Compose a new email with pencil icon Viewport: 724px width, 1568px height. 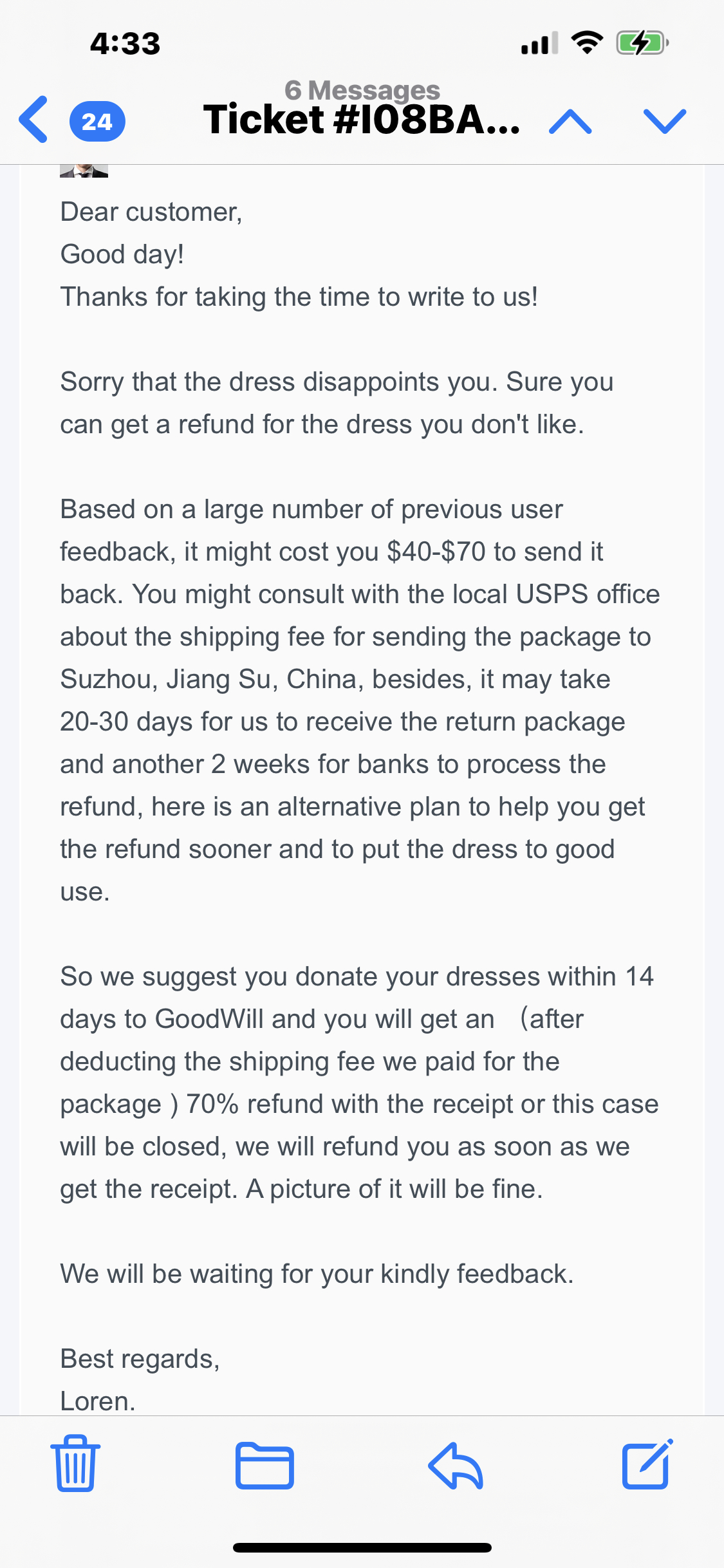(x=647, y=1464)
